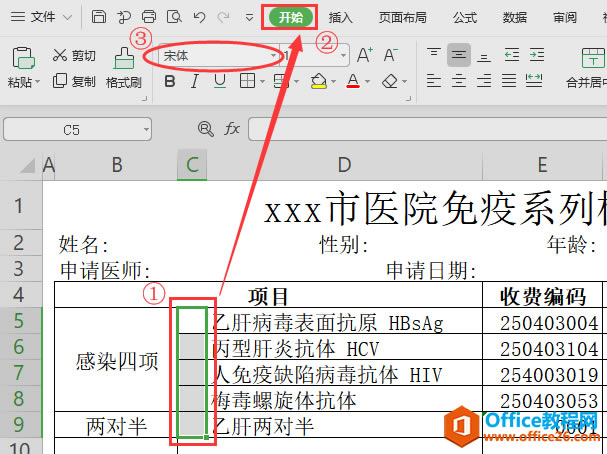Click the Redo arrow icon
The width and height of the screenshot is (607, 454).
click(x=223, y=17)
